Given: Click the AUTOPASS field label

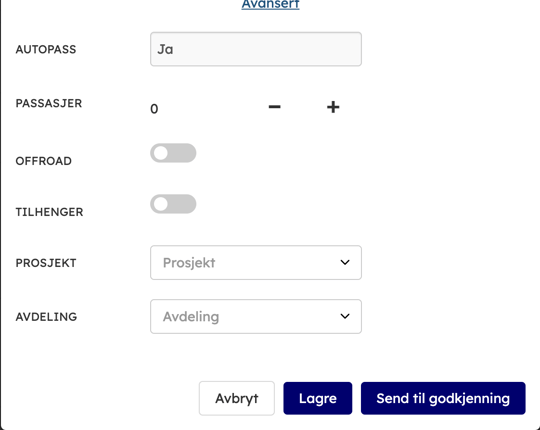Looking at the screenshot, I should [x=46, y=49].
